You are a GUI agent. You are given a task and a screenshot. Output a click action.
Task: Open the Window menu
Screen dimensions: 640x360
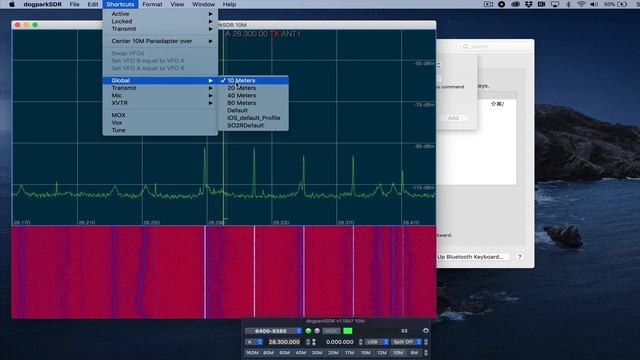click(x=203, y=4)
